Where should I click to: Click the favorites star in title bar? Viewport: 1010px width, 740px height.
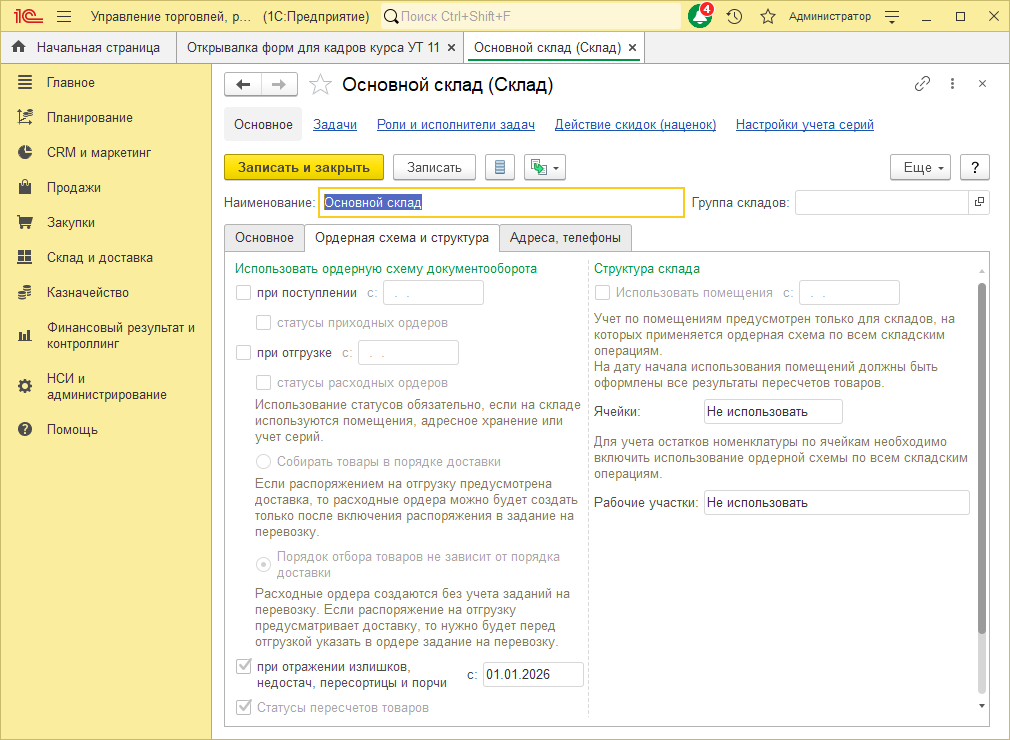click(x=767, y=17)
